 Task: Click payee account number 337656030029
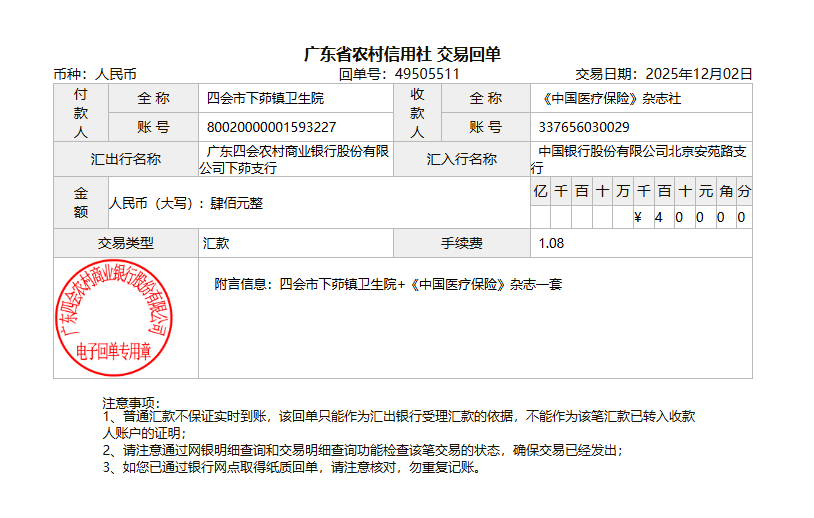tap(584, 127)
